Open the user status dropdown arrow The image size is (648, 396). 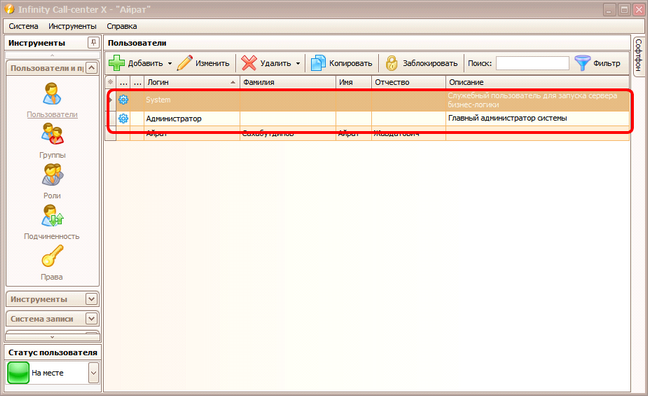point(93,372)
